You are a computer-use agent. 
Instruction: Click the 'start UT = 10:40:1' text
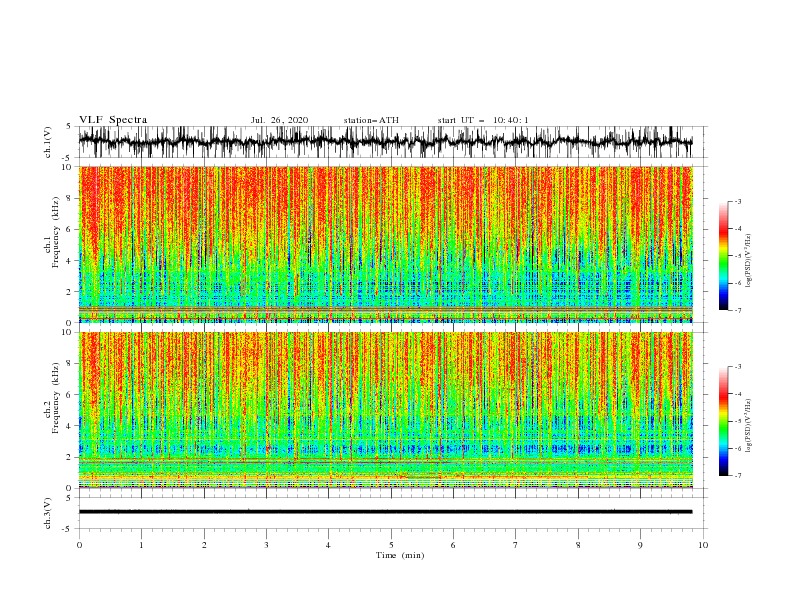tap(483, 120)
